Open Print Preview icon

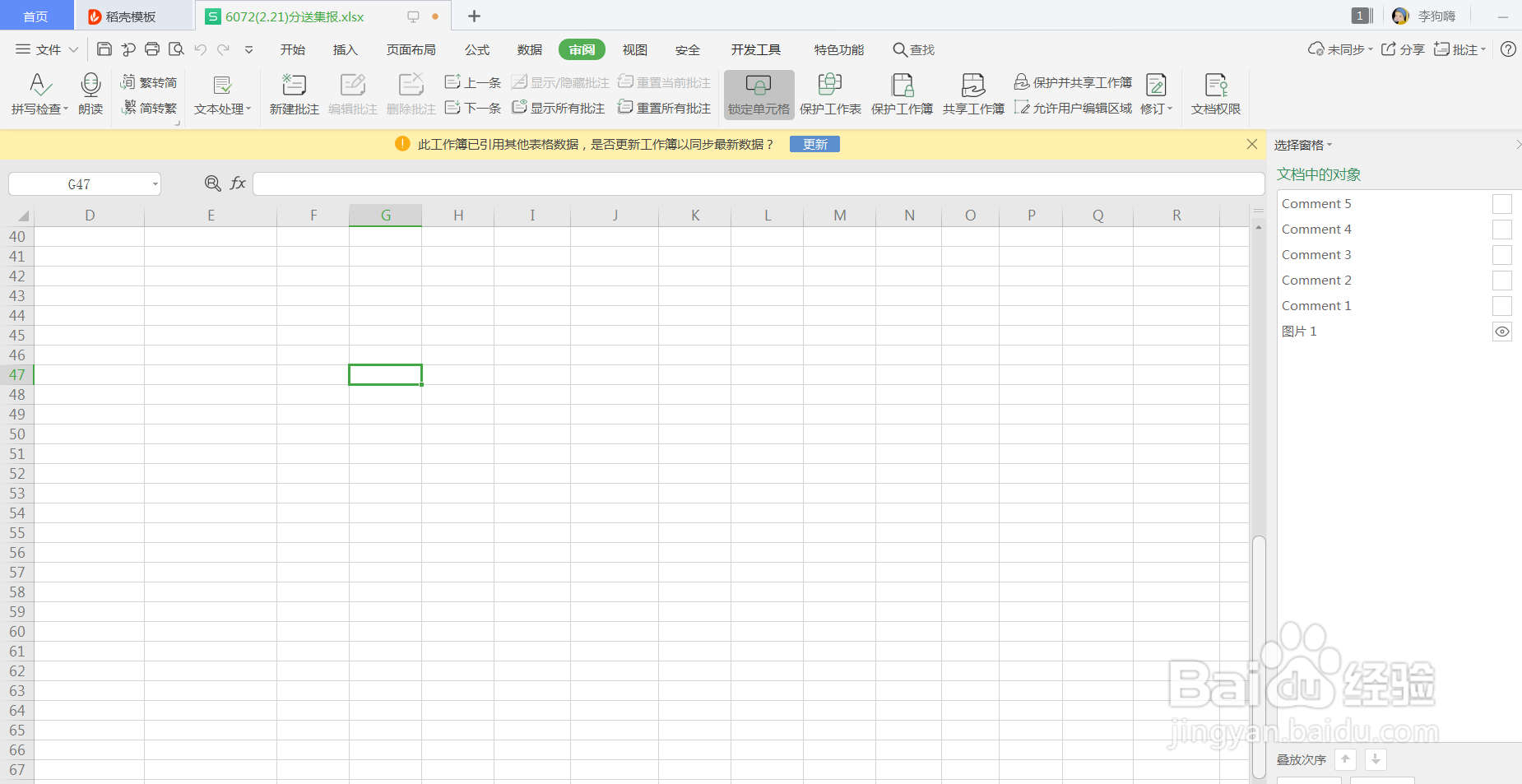click(176, 49)
